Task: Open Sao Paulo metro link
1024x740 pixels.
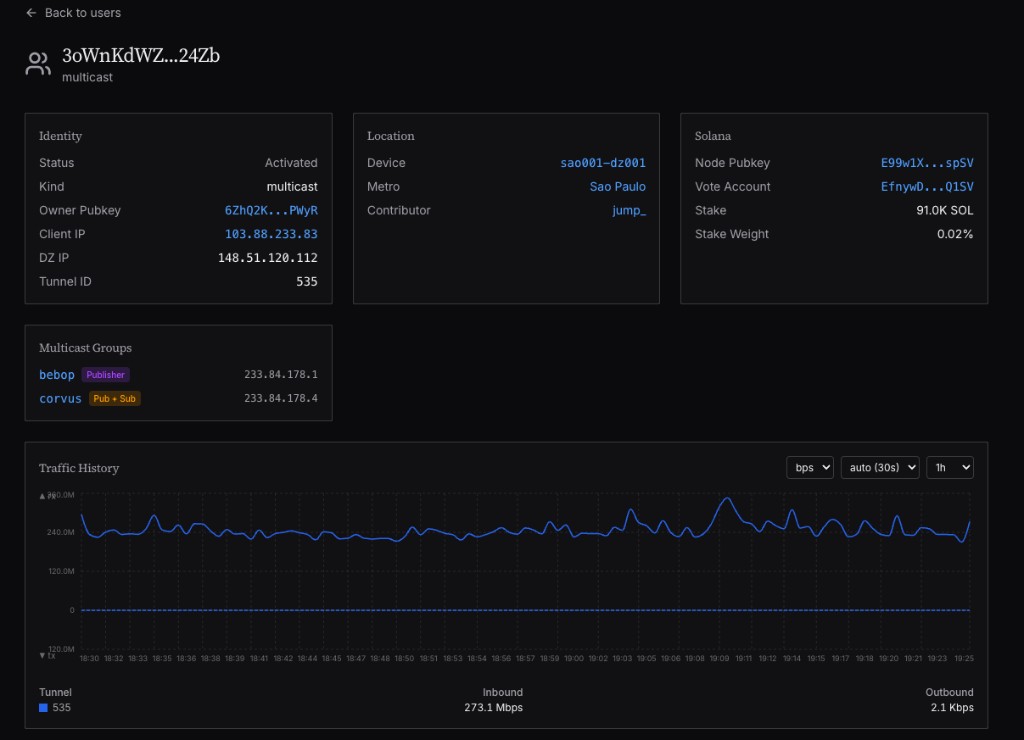Action: (x=617, y=187)
